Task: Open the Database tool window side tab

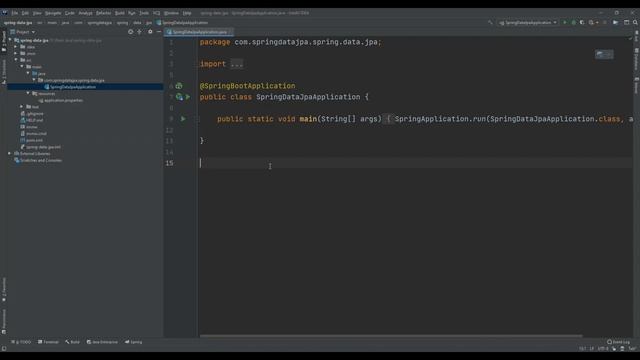Action: (x=636, y=59)
